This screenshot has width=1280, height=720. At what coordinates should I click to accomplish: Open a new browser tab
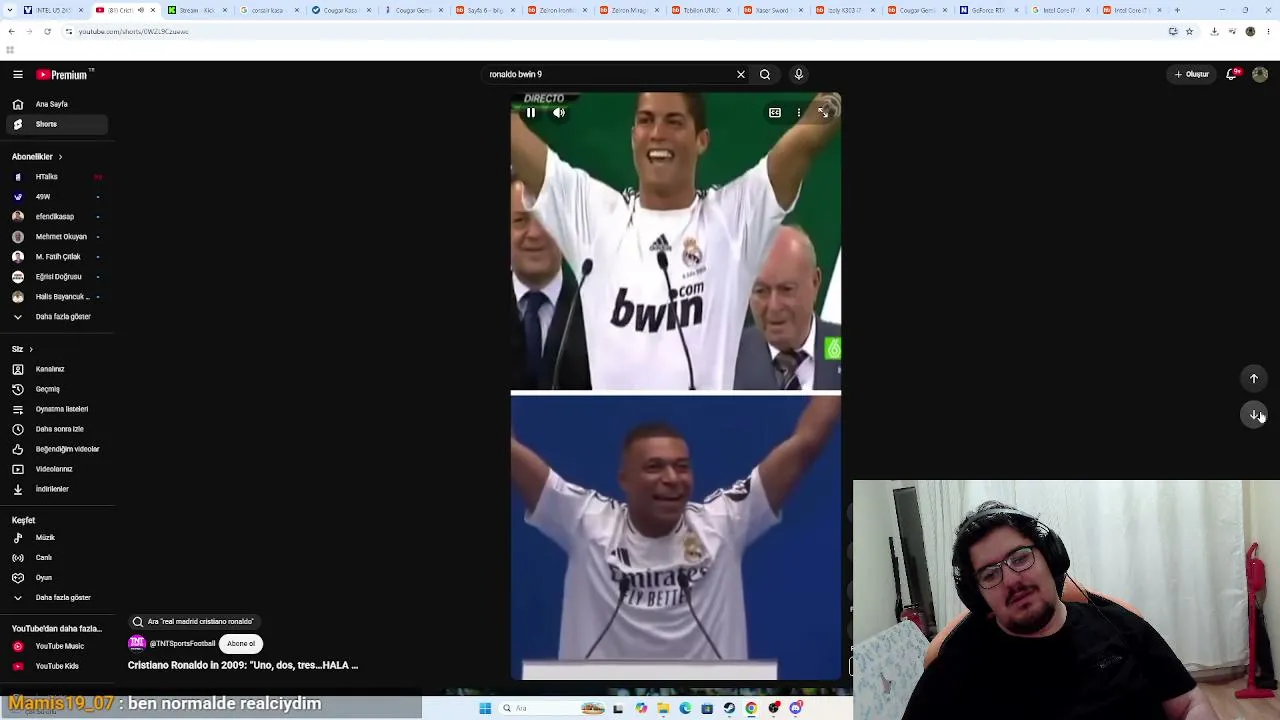coord(1177,10)
